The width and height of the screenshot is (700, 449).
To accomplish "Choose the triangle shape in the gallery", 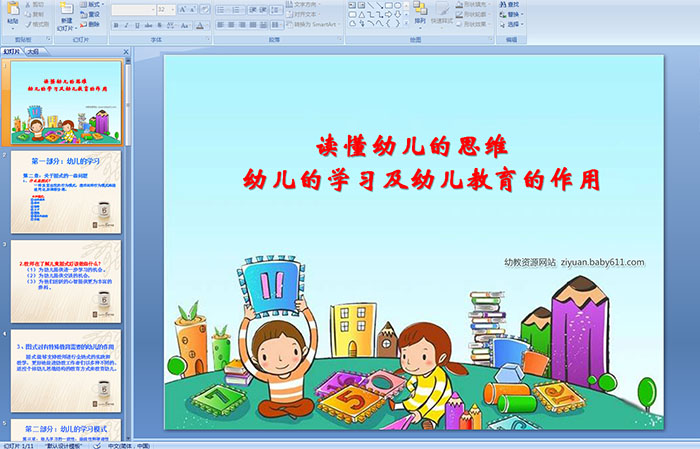I will (361, 15).
